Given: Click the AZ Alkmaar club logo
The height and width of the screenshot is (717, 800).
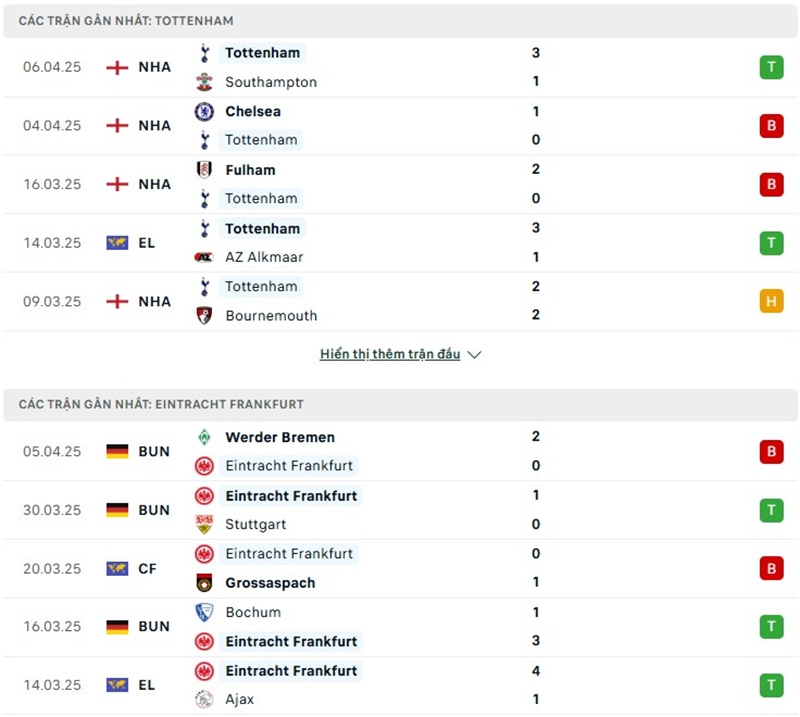Looking at the screenshot, I should click(x=204, y=257).
